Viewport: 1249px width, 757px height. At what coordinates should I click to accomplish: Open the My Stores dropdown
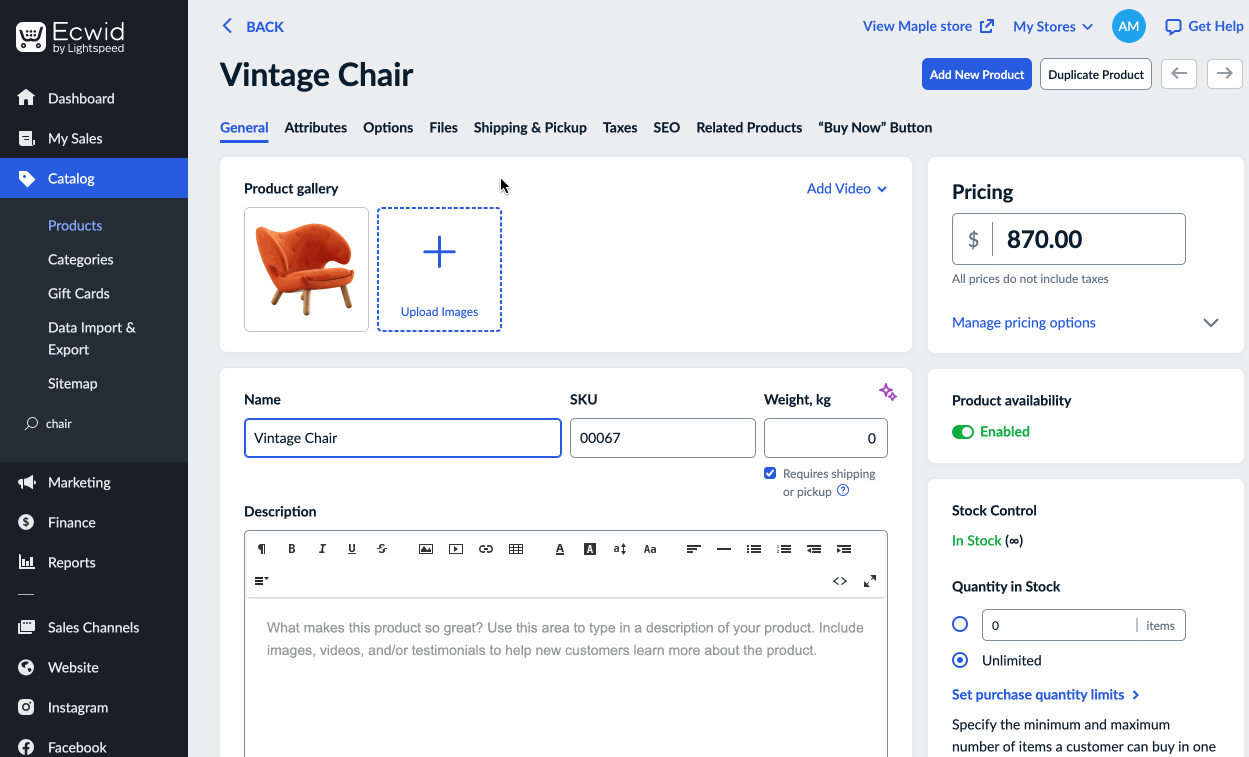coord(1053,27)
